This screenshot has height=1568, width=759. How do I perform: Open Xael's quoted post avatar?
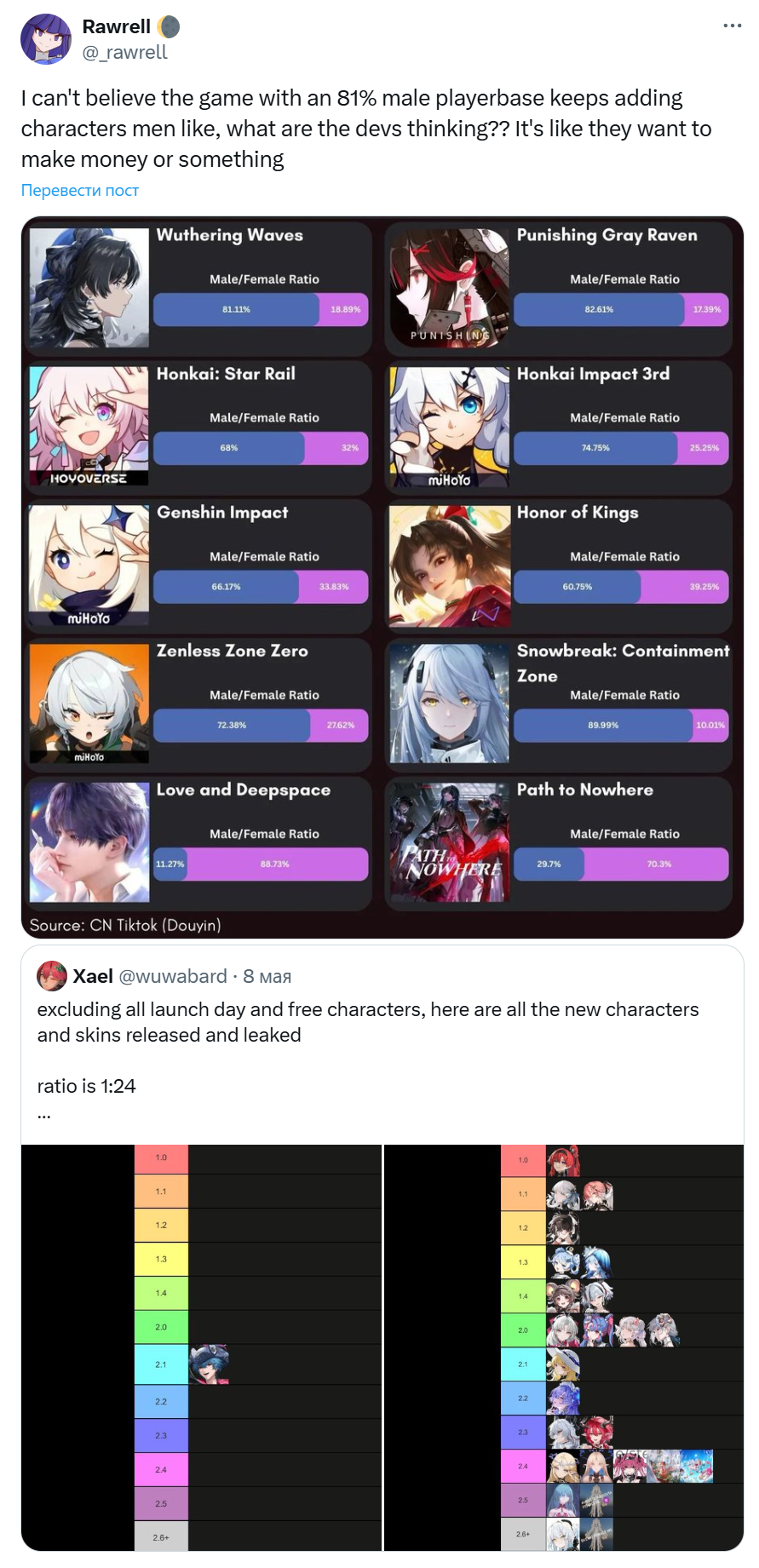pos(52,976)
